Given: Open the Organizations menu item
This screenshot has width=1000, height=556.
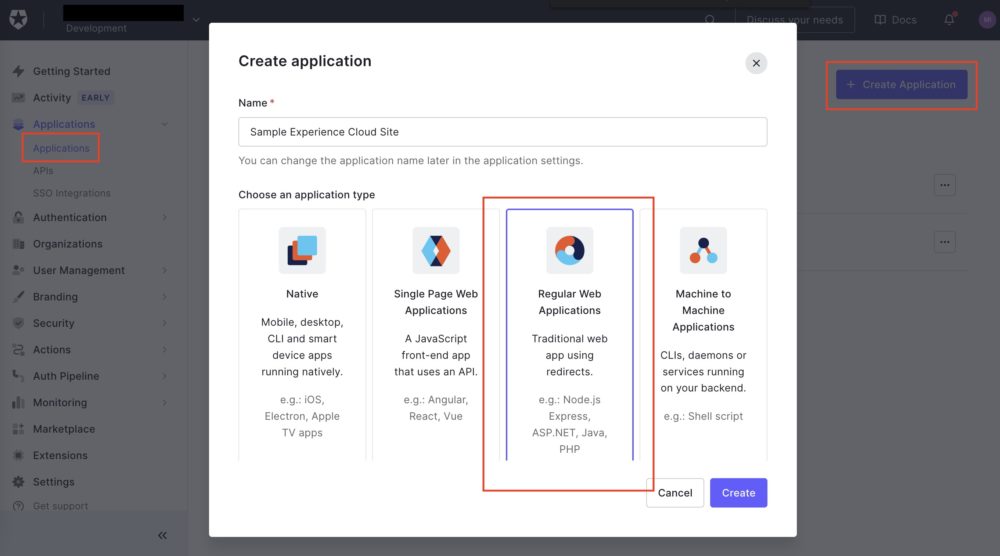Looking at the screenshot, I should point(68,244).
